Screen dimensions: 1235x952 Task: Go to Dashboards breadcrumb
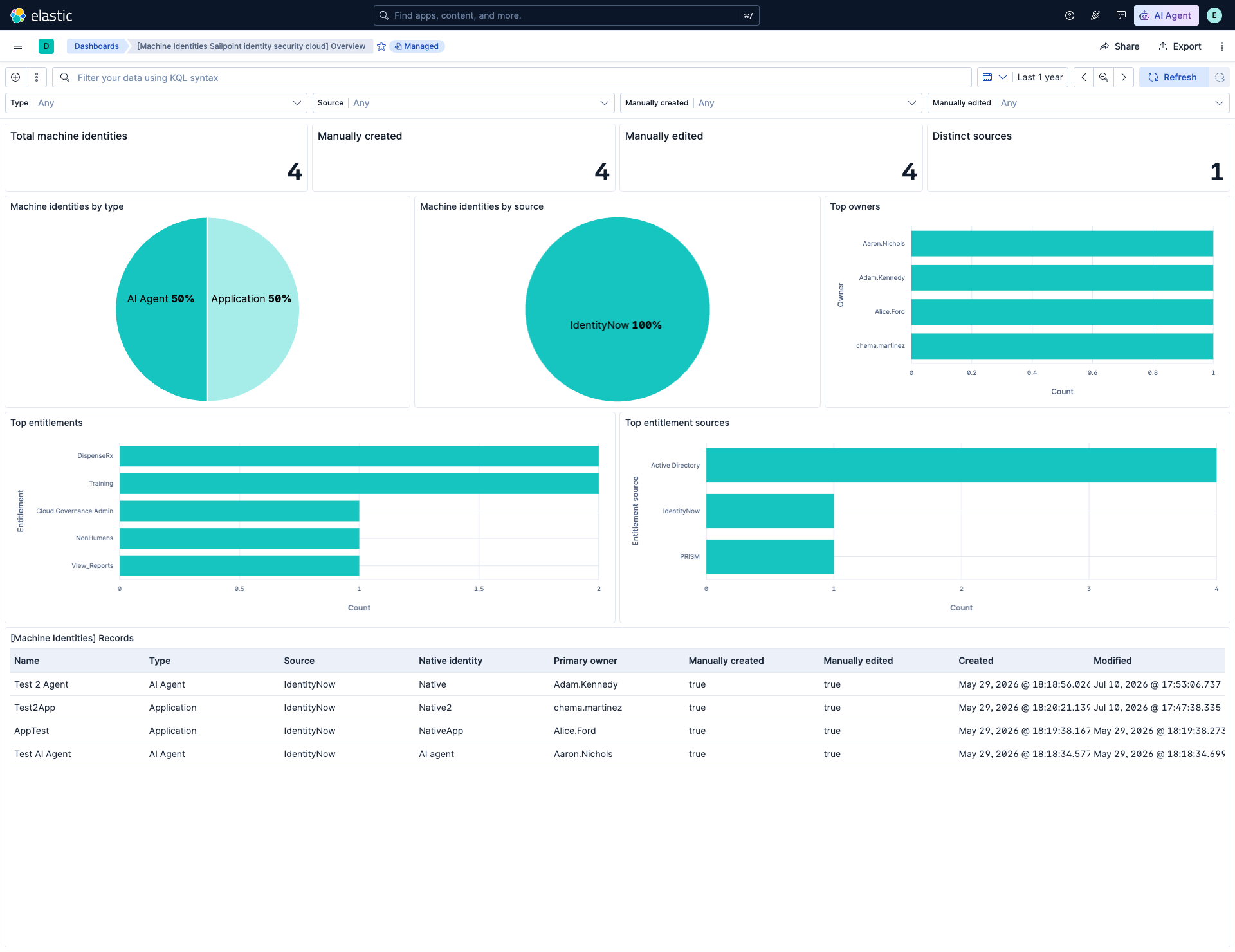tap(96, 46)
